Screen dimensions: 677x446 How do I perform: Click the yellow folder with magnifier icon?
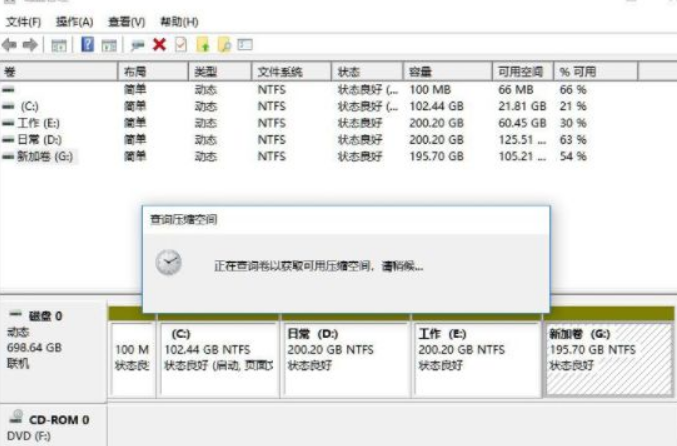point(224,45)
